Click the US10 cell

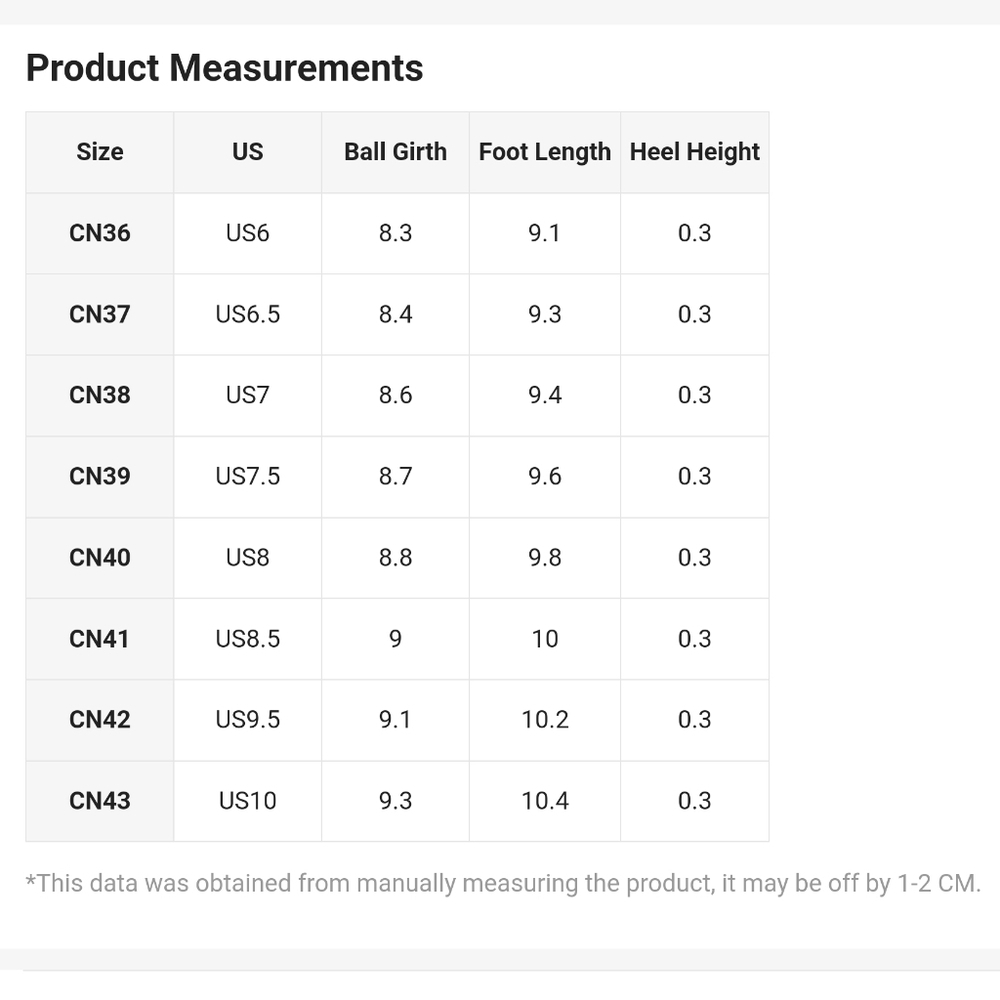(x=247, y=801)
